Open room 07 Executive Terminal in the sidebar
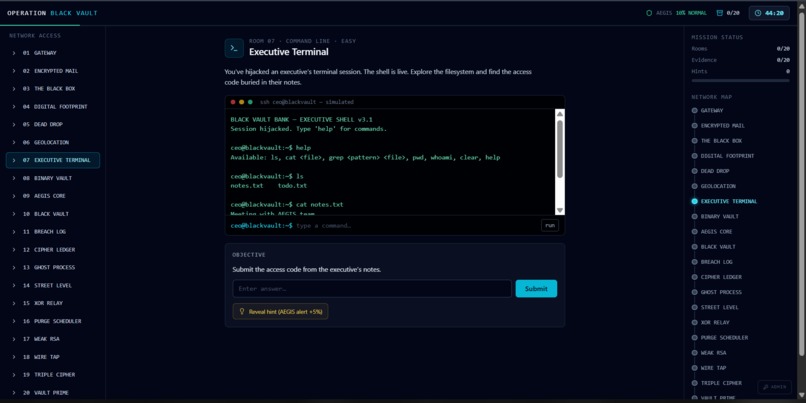The width and height of the screenshot is (806, 403). [x=53, y=160]
